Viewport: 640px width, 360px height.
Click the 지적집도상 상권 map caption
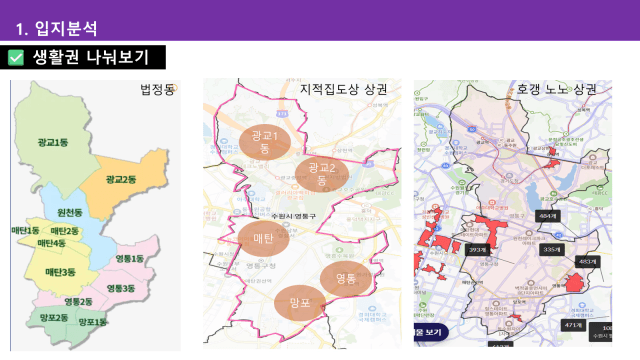344,89
